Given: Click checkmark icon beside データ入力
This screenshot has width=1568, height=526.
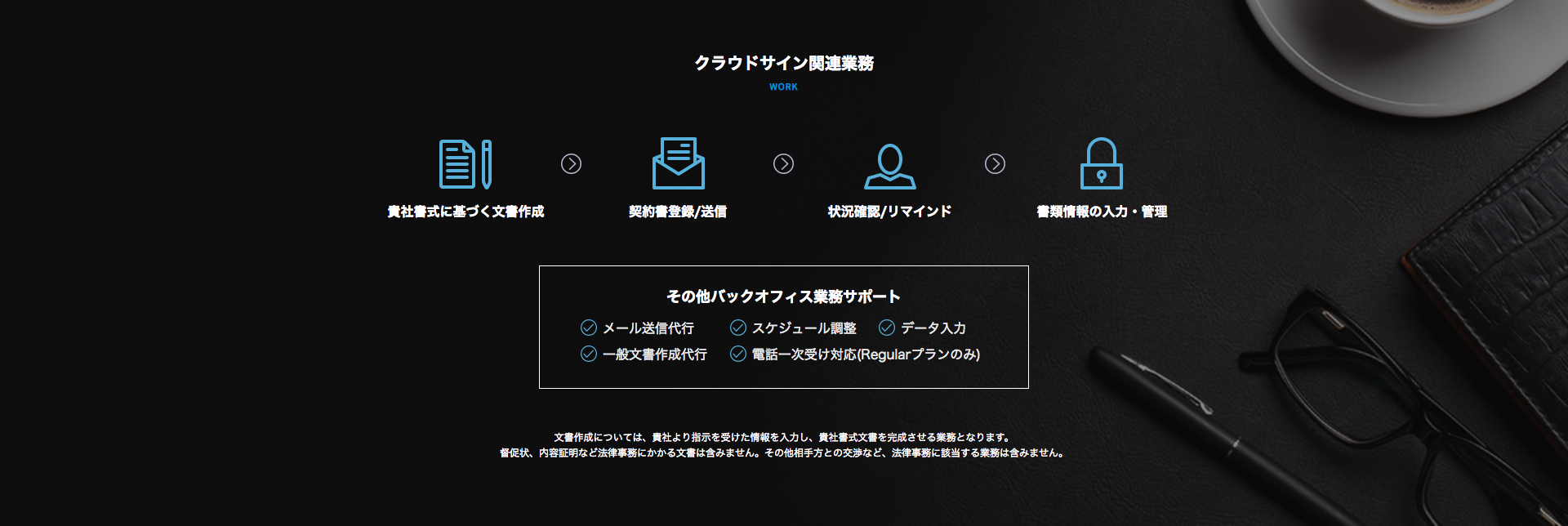Looking at the screenshot, I should [x=887, y=328].
